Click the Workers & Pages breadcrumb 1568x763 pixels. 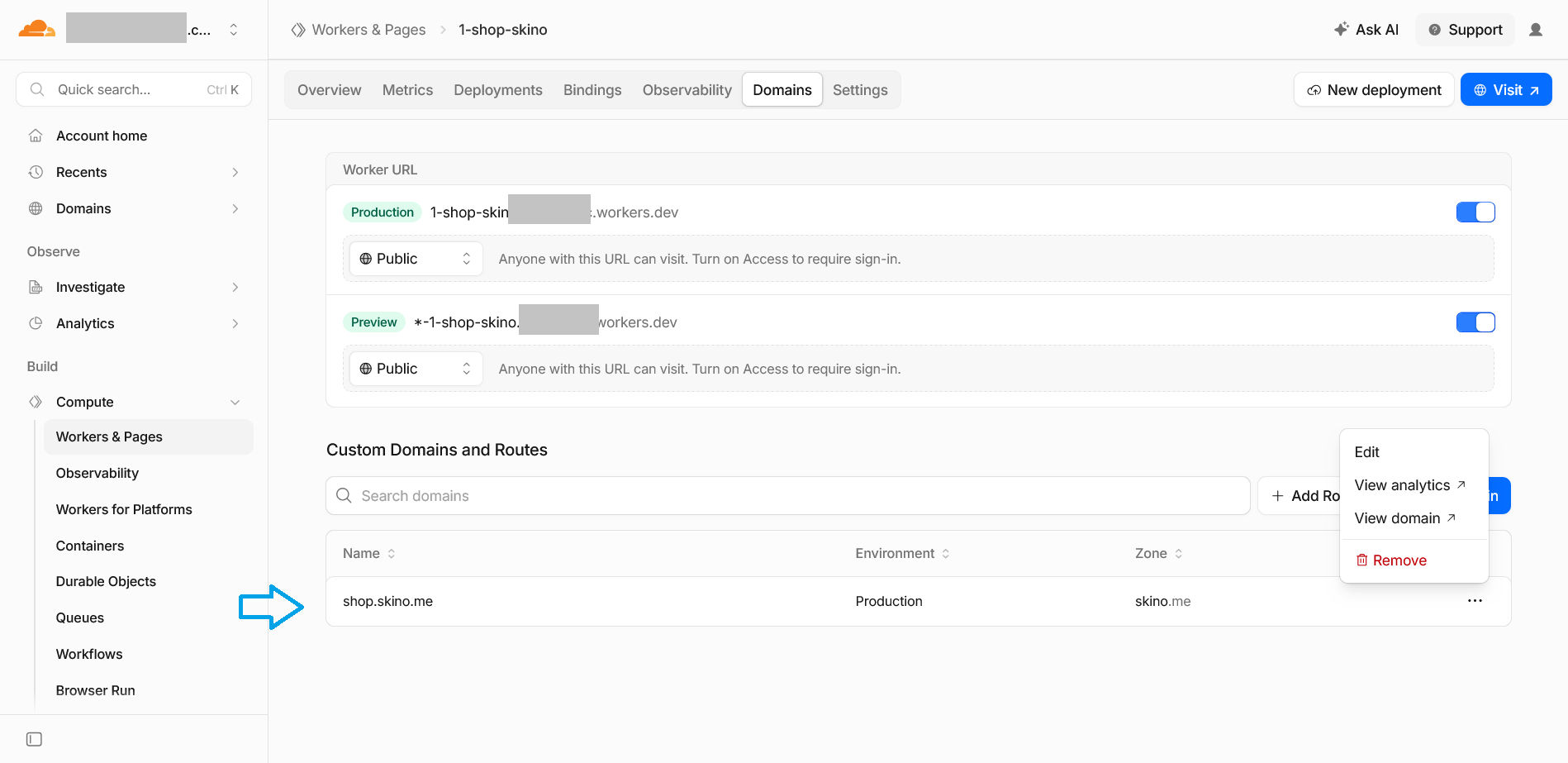[x=368, y=30]
